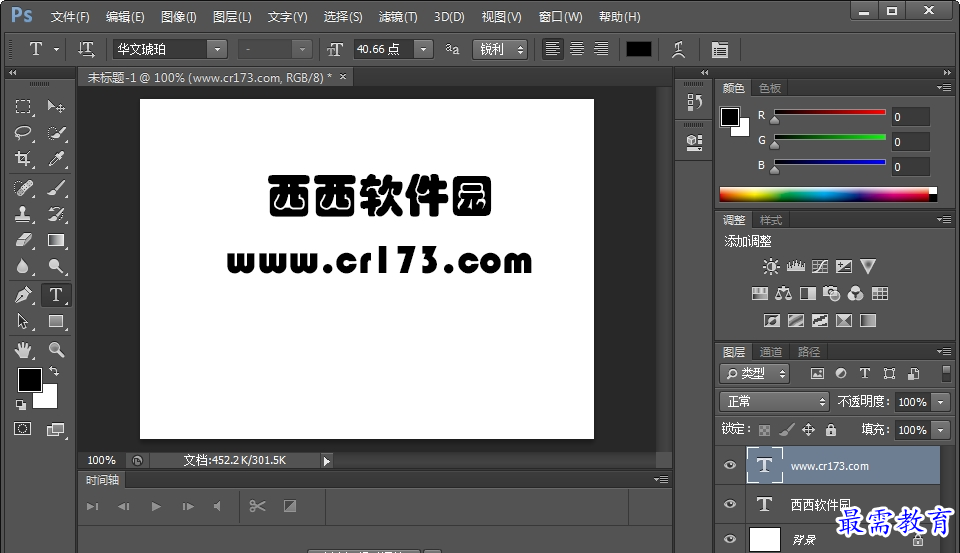Add a Levels adjustment
The height and width of the screenshot is (553, 960).
(795, 266)
